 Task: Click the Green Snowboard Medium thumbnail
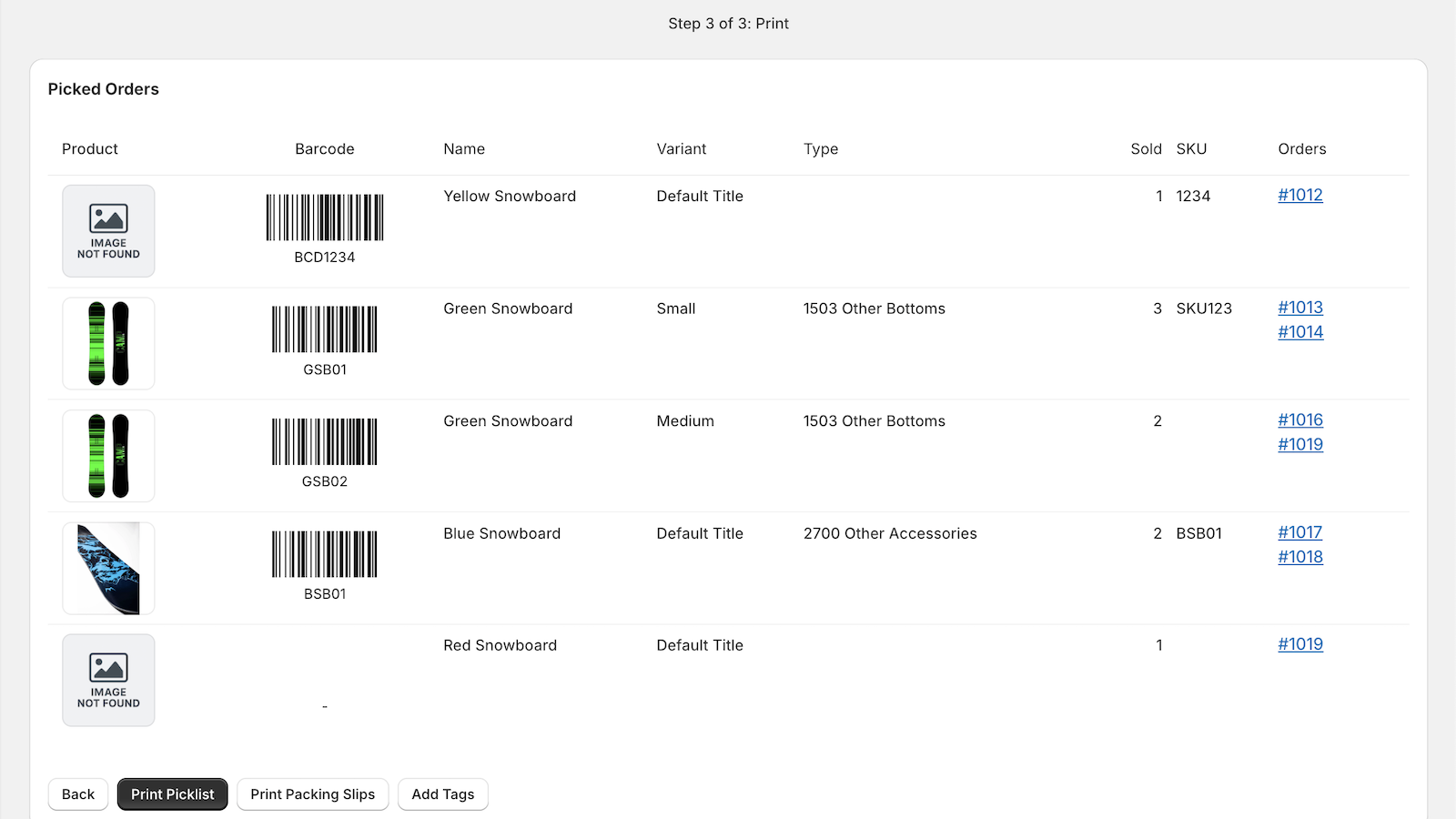pyautogui.click(x=108, y=455)
